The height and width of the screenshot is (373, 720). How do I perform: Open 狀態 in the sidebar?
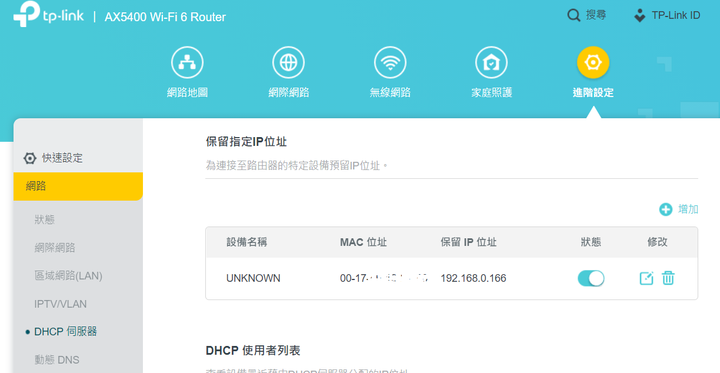coord(45,220)
